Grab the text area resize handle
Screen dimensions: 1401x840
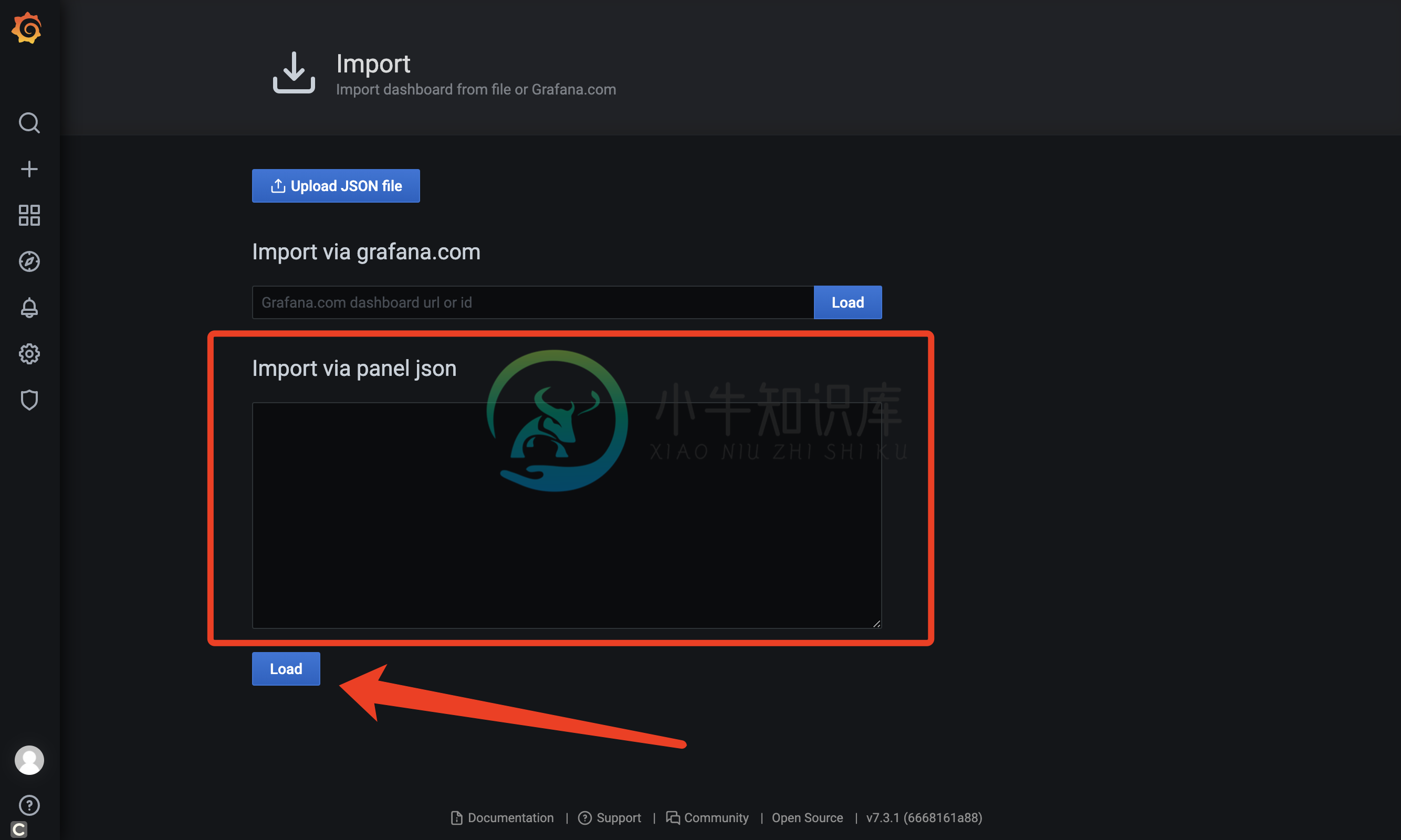pyautogui.click(x=876, y=623)
